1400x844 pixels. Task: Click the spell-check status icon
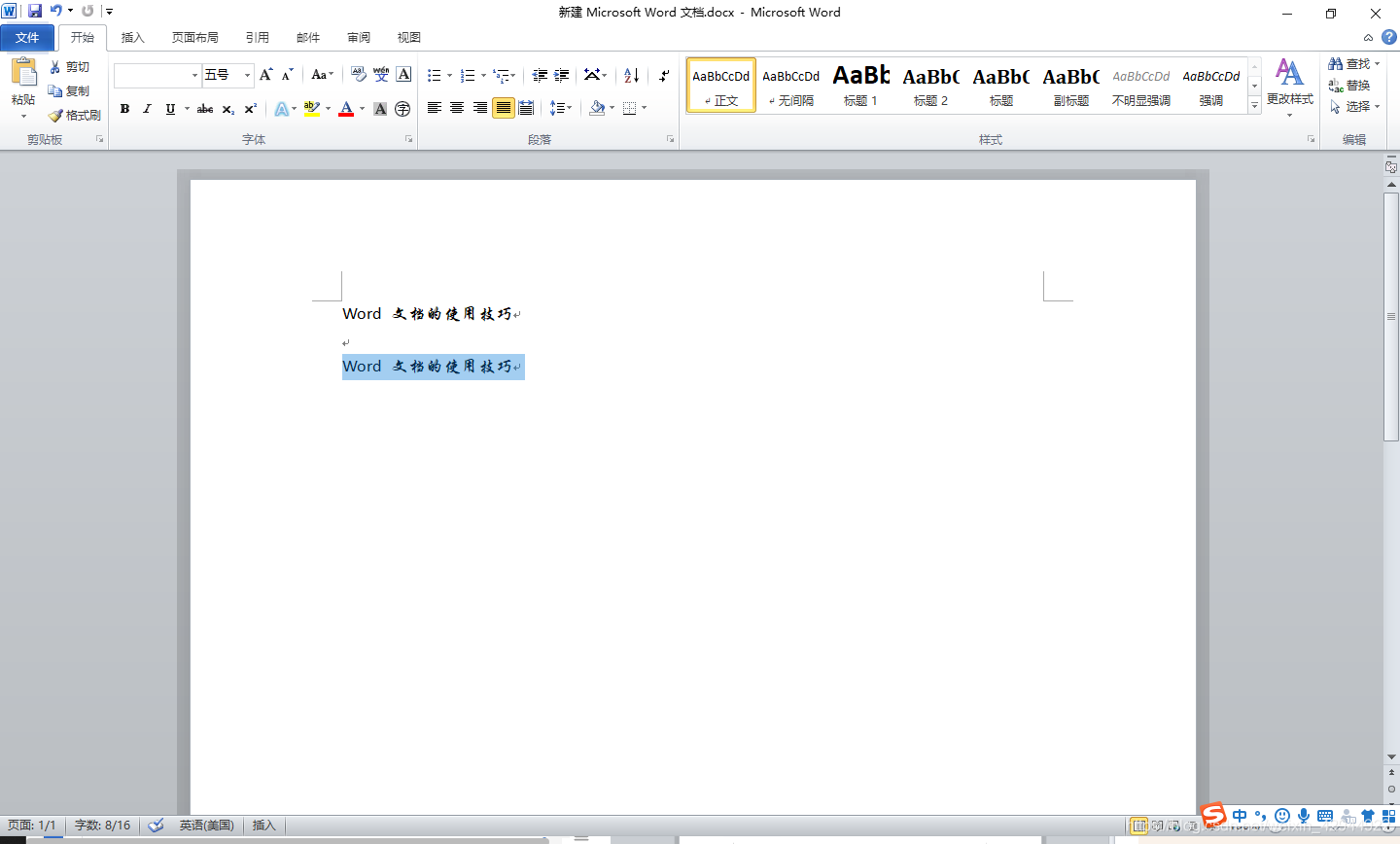pyautogui.click(x=156, y=825)
